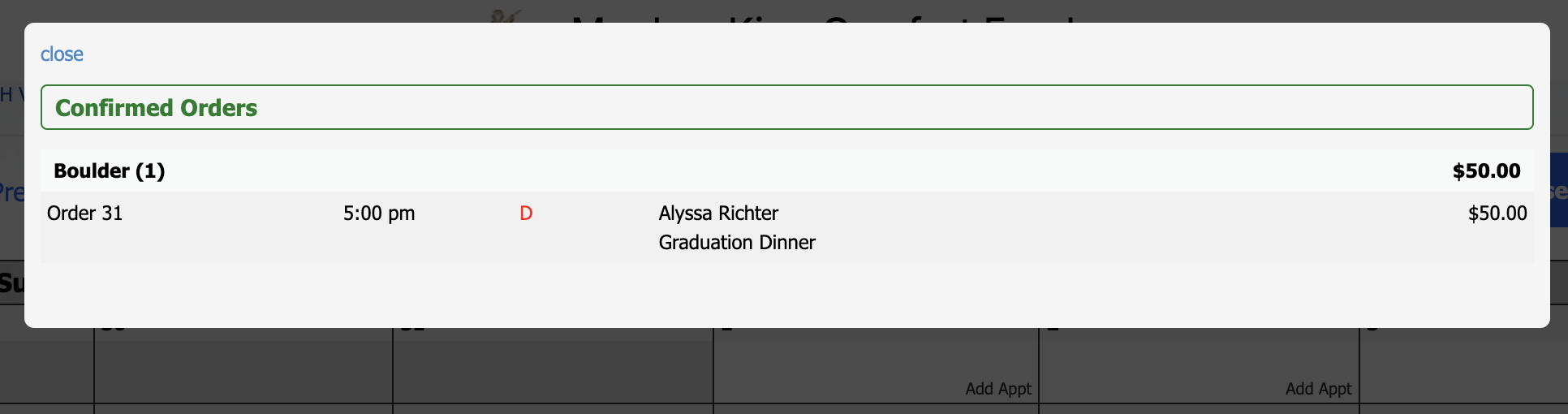Click customer name Alyssa Richter
Image resolution: width=1568 pixels, height=414 pixels.
[718, 213]
